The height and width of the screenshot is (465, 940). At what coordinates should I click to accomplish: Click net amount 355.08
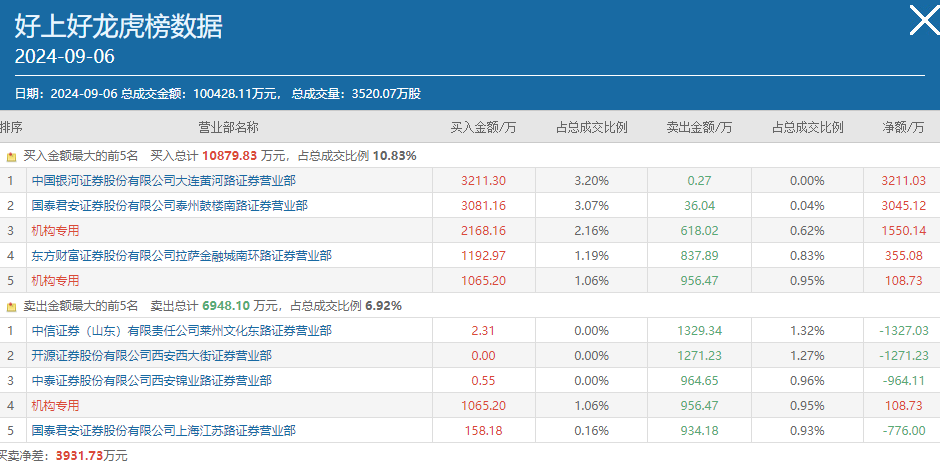click(903, 256)
